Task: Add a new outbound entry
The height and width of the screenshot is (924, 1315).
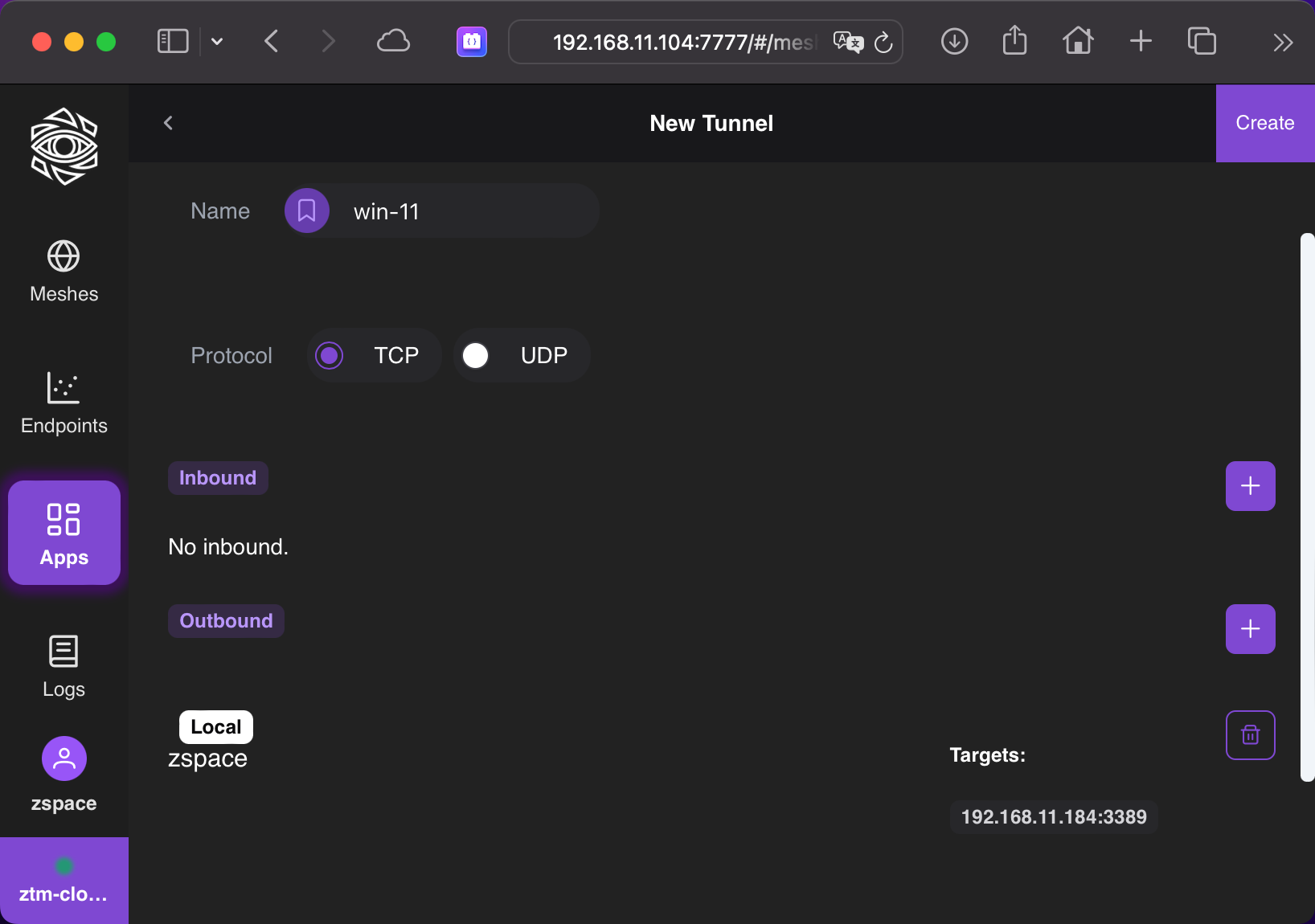Action: 1250,629
